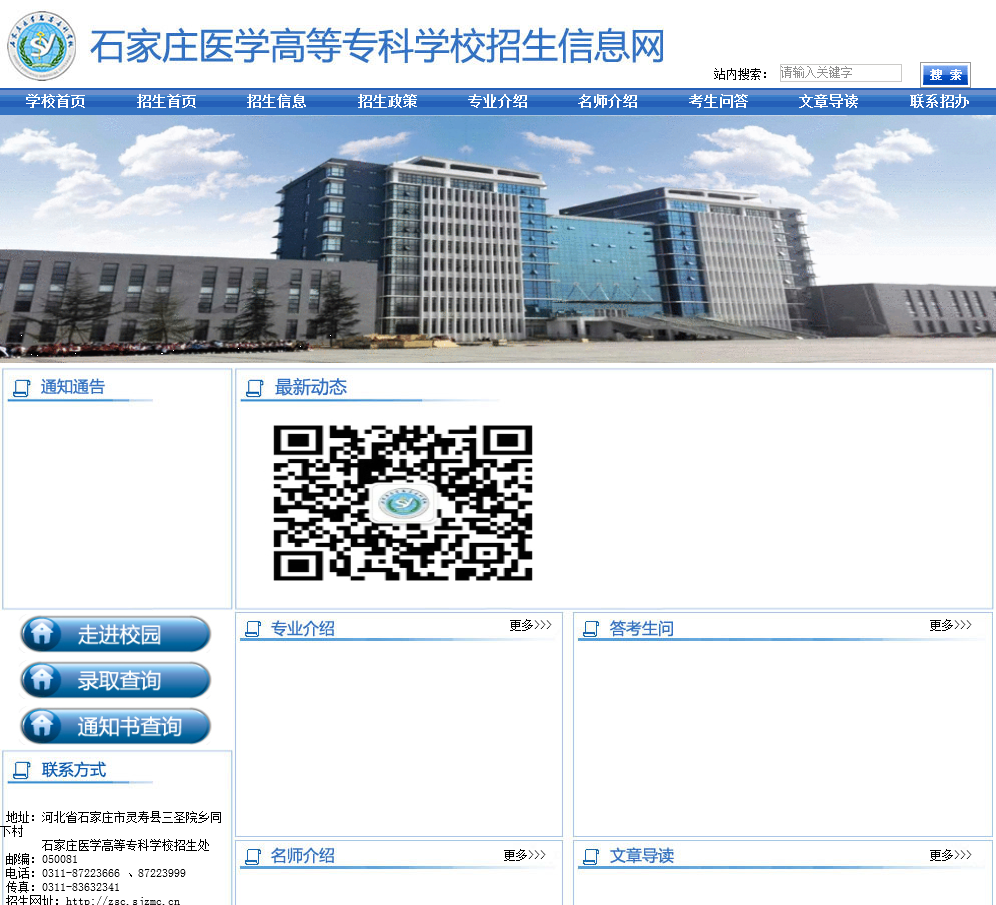This screenshot has width=996, height=905.
Task: Click house icon on 录取查询 button
Action: tap(42, 680)
